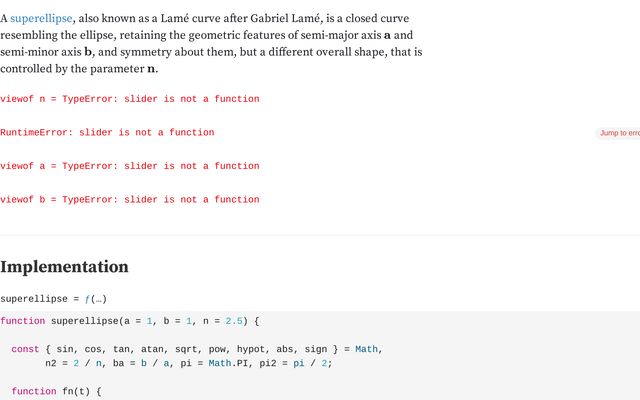Click the 2.5 default value for n

tap(234, 321)
